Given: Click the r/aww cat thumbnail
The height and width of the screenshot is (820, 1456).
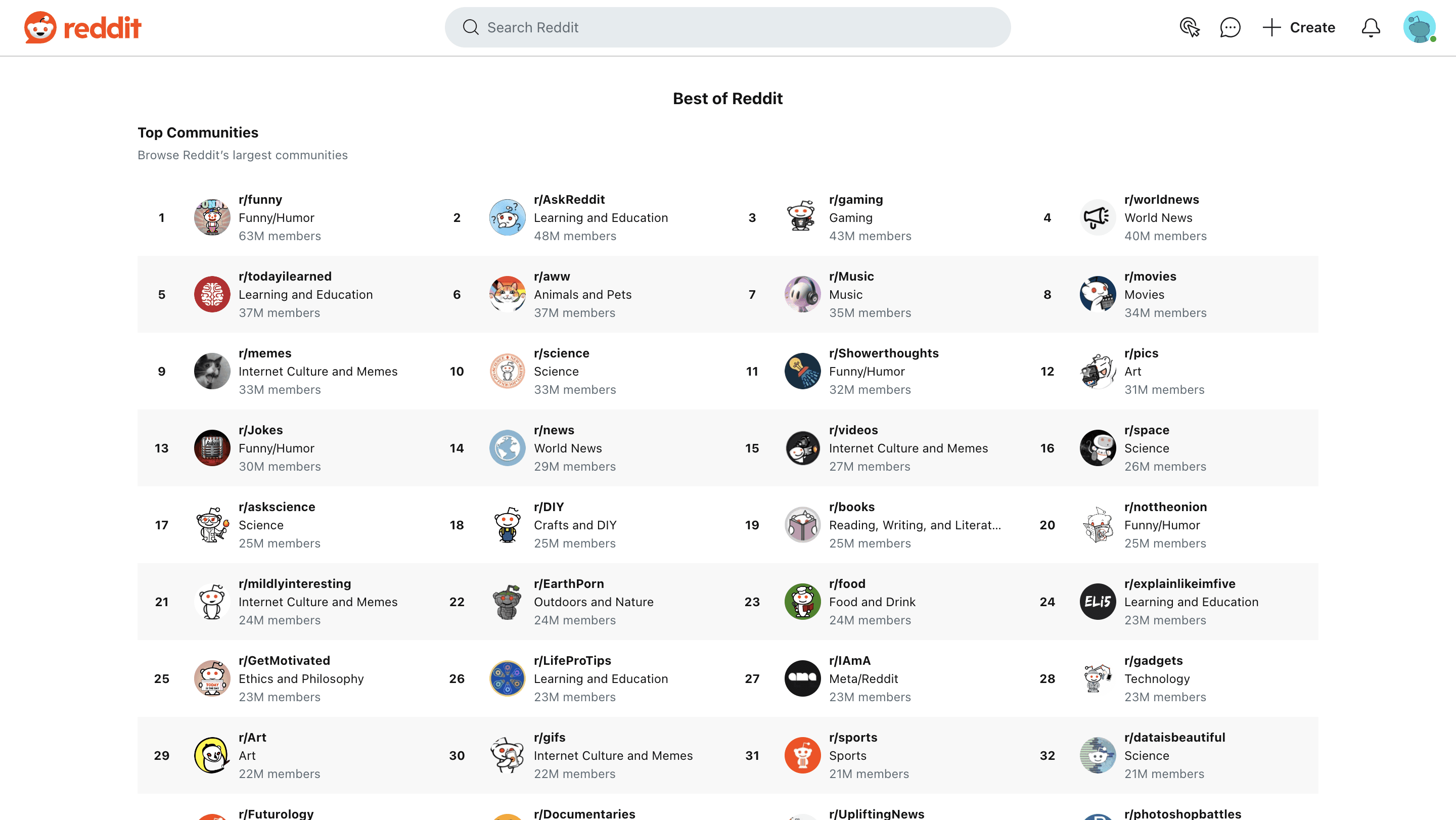Looking at the screenshot, I should 507,294.
